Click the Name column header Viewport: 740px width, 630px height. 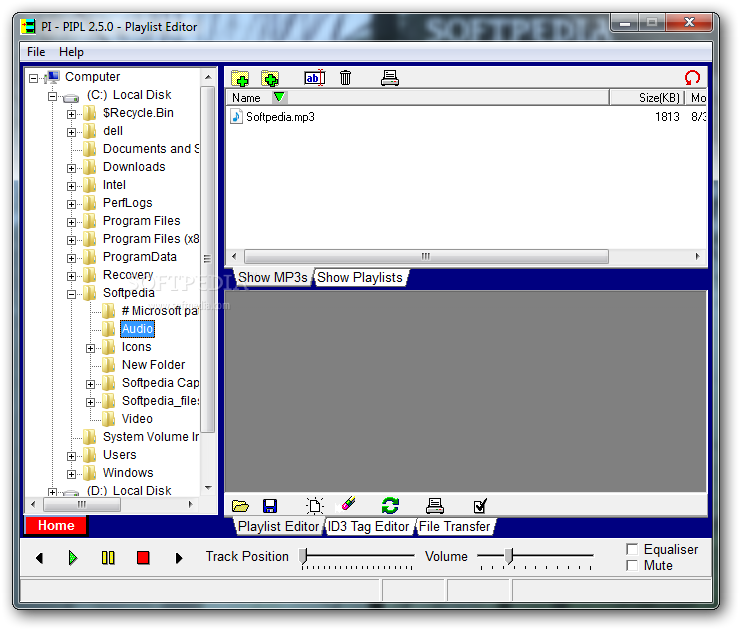418,98
